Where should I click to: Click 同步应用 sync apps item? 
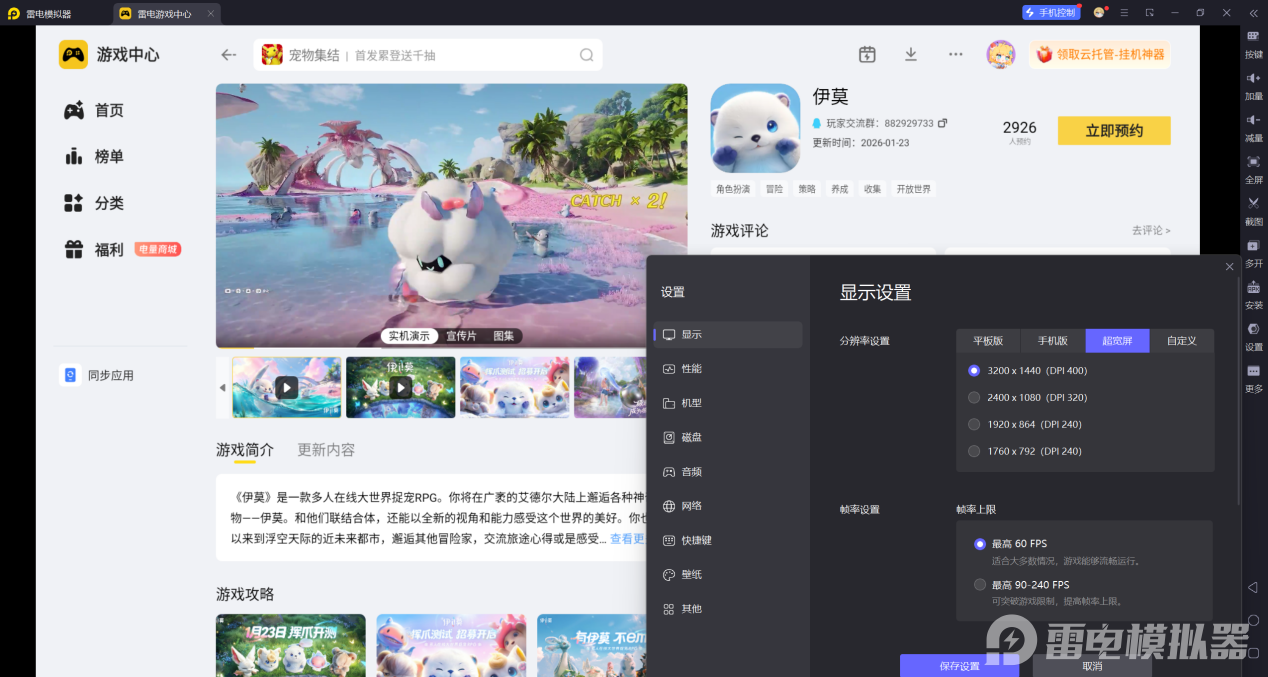[98, 375]
